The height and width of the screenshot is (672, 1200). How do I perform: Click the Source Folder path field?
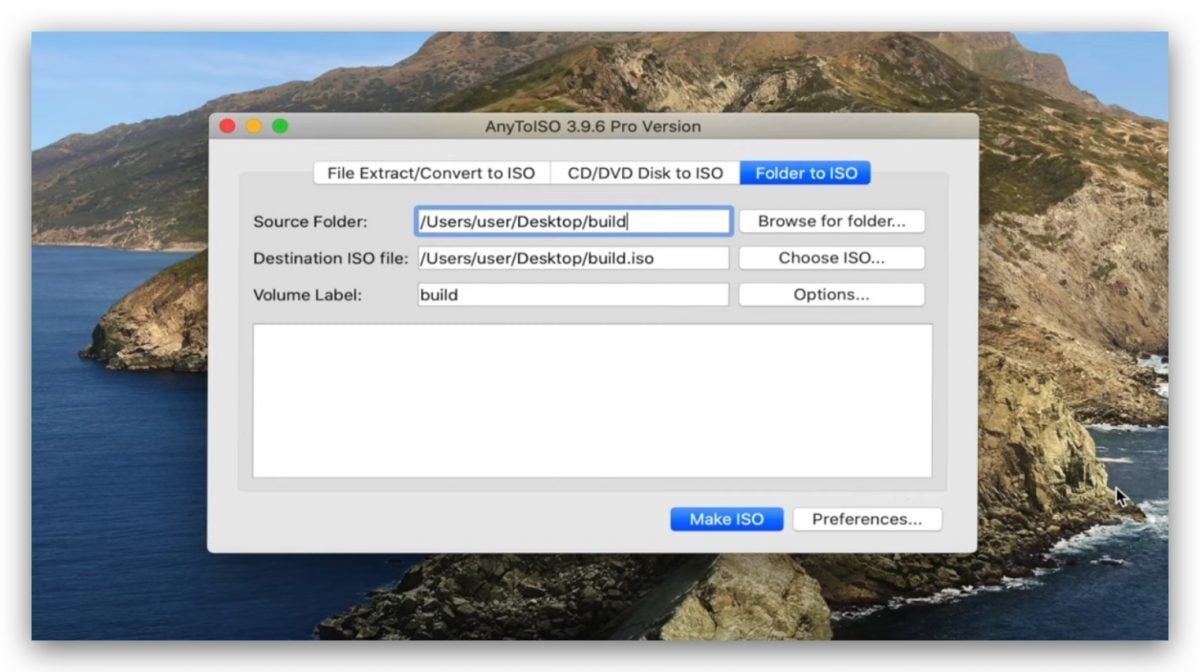(x=573, y=221)
